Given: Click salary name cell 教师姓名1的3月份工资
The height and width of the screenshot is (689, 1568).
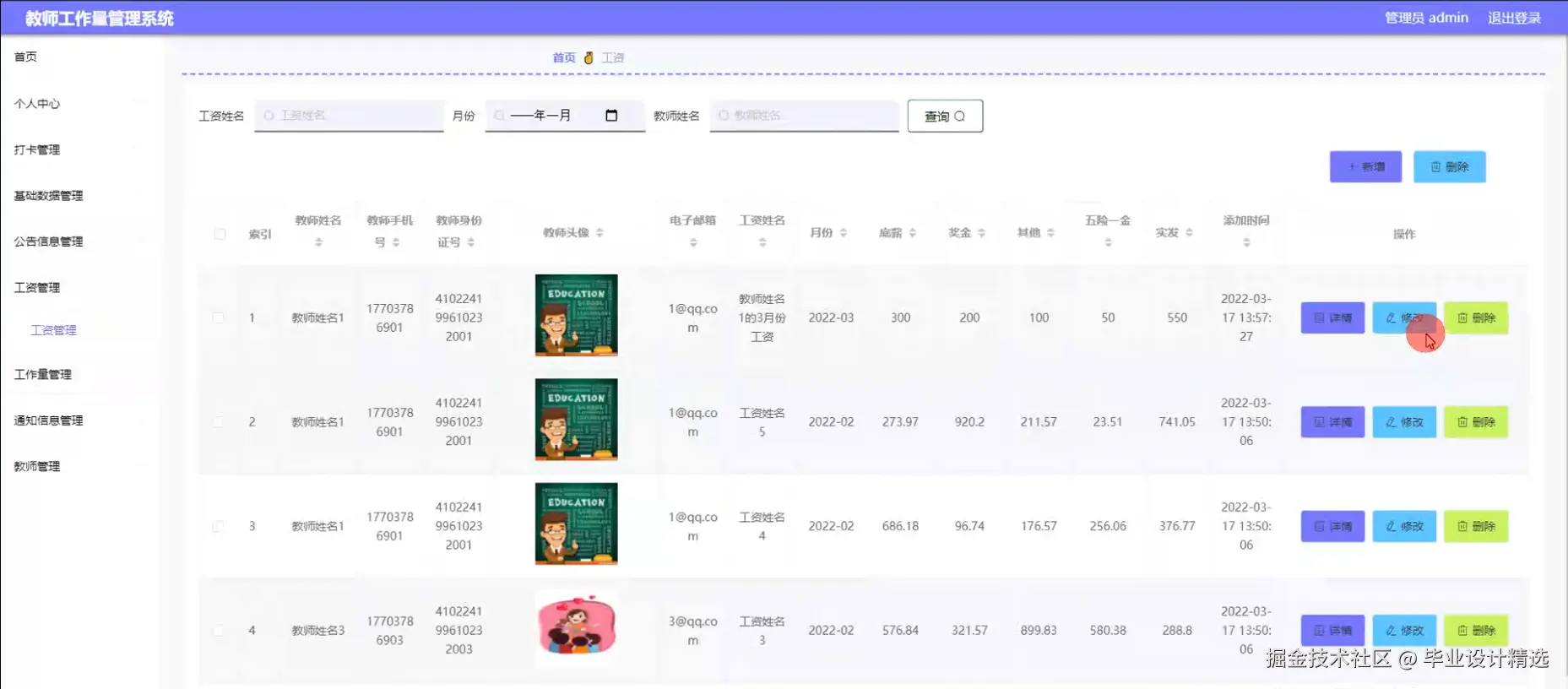Looking at the screenshot, I should pos(762,317).
